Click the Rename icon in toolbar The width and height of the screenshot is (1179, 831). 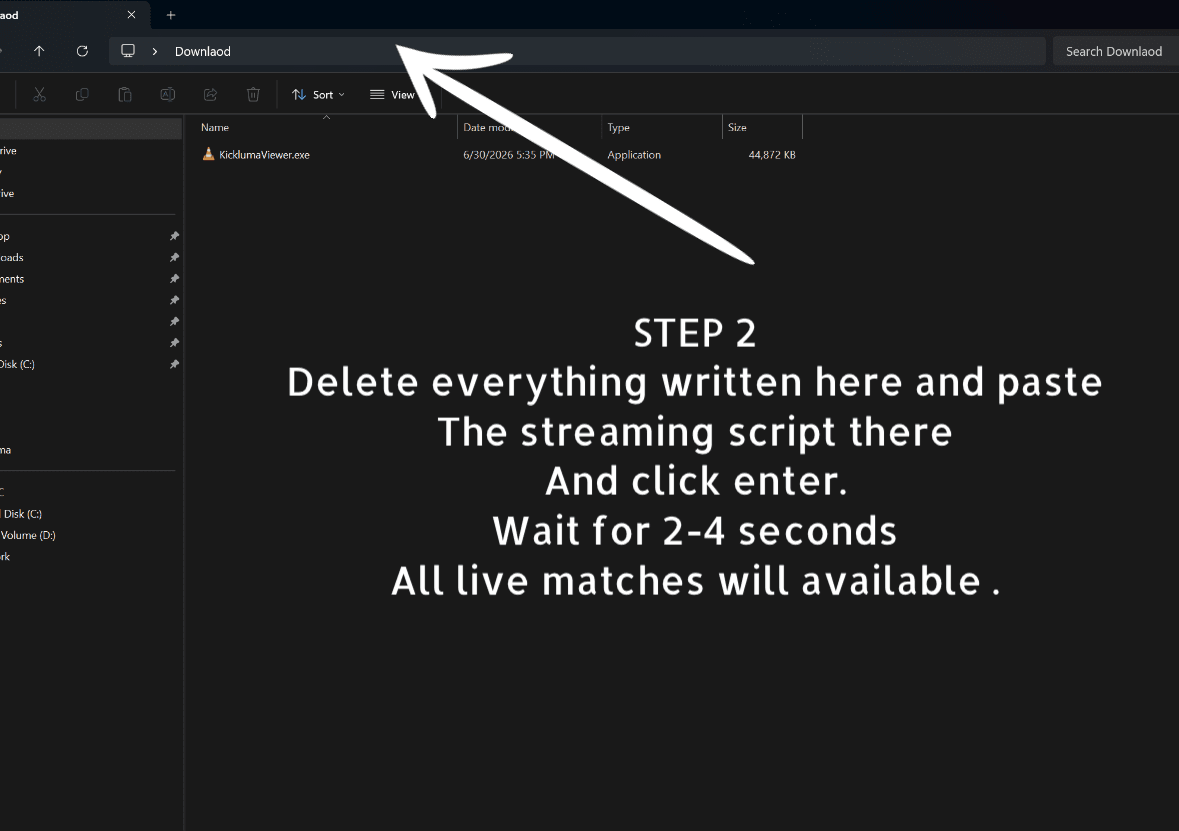tap(168, 94)
